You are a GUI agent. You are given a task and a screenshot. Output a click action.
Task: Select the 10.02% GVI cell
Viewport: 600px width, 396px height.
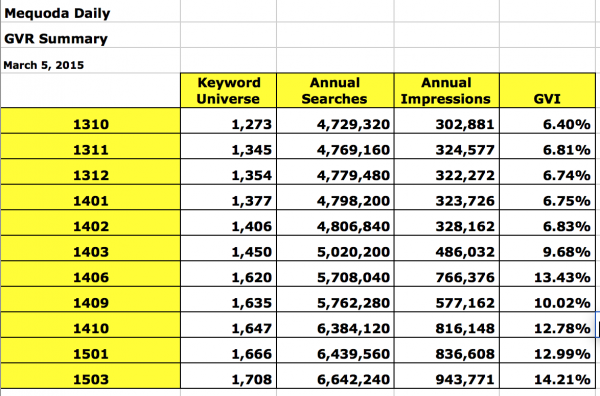click(x=548, y=299)
